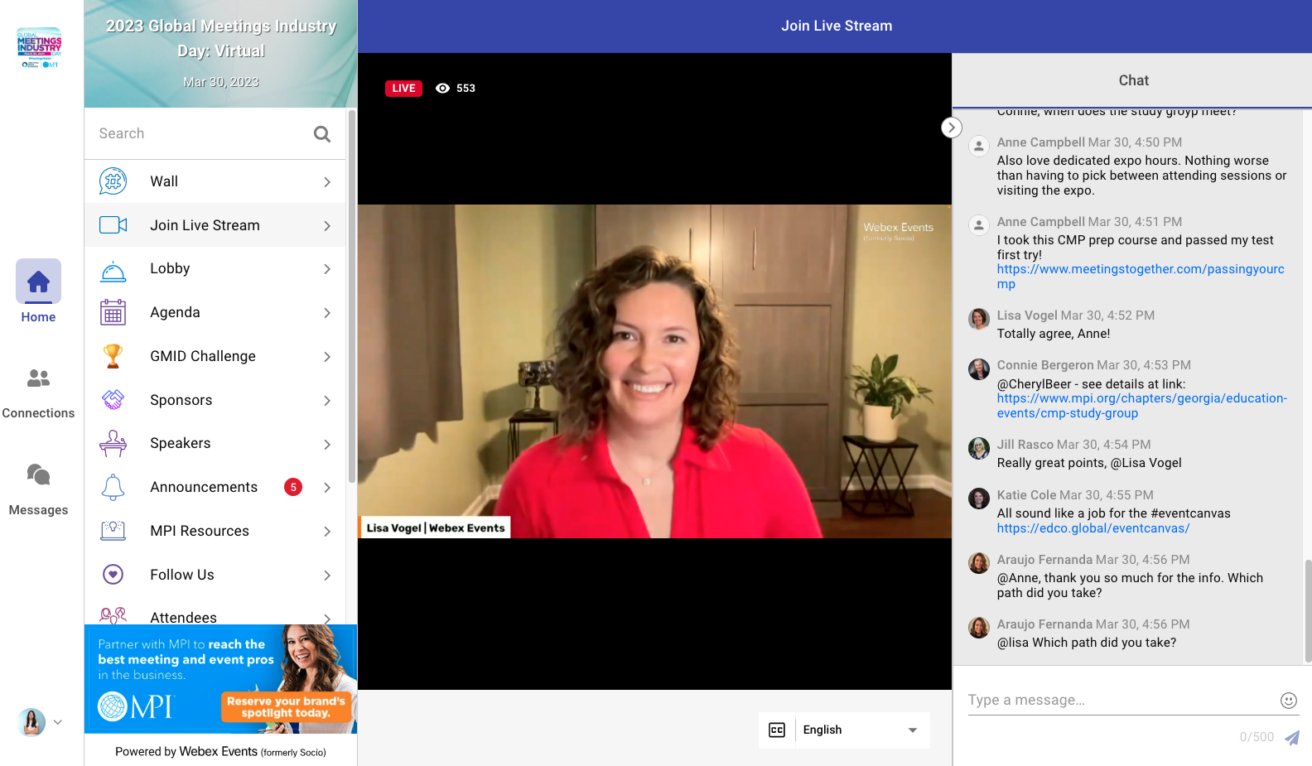The height and width of the screenshot is (766, 1312).
Task: Expand the Wall chevron
Action: click(x=327, y=182)
